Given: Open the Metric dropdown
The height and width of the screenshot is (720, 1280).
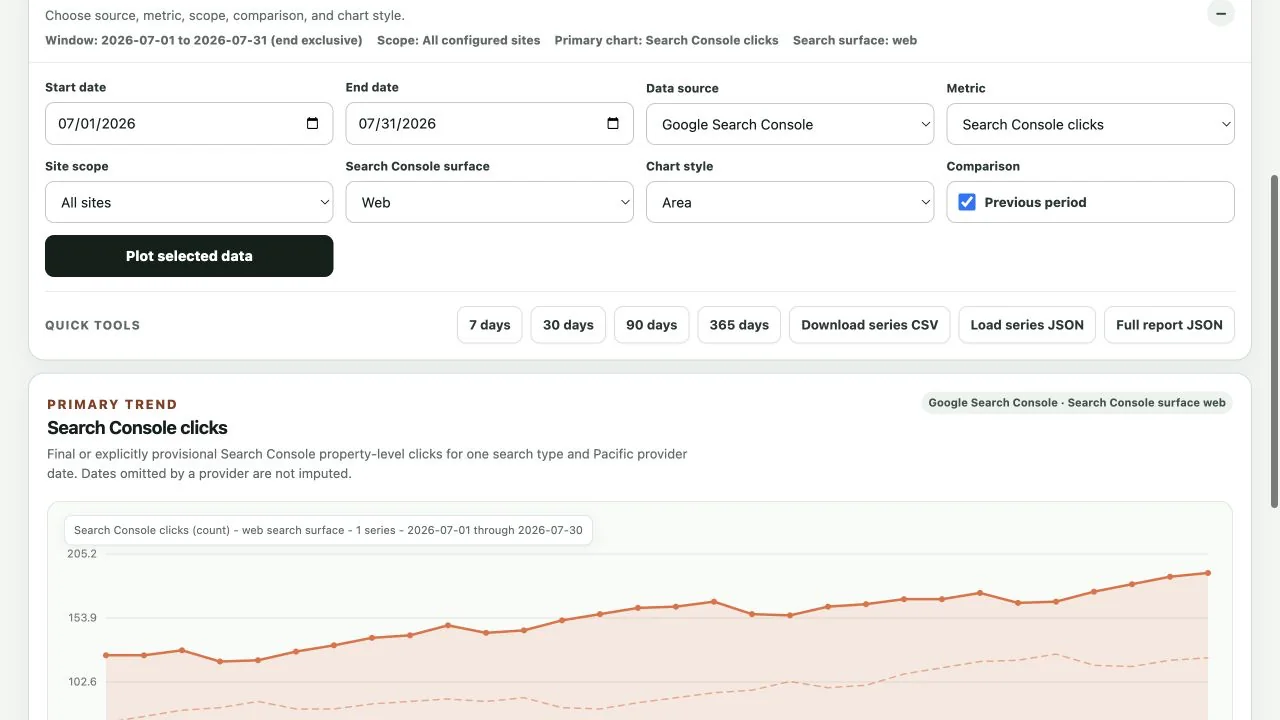Looking at the screenshot, I should click(x=1090, y=125).
